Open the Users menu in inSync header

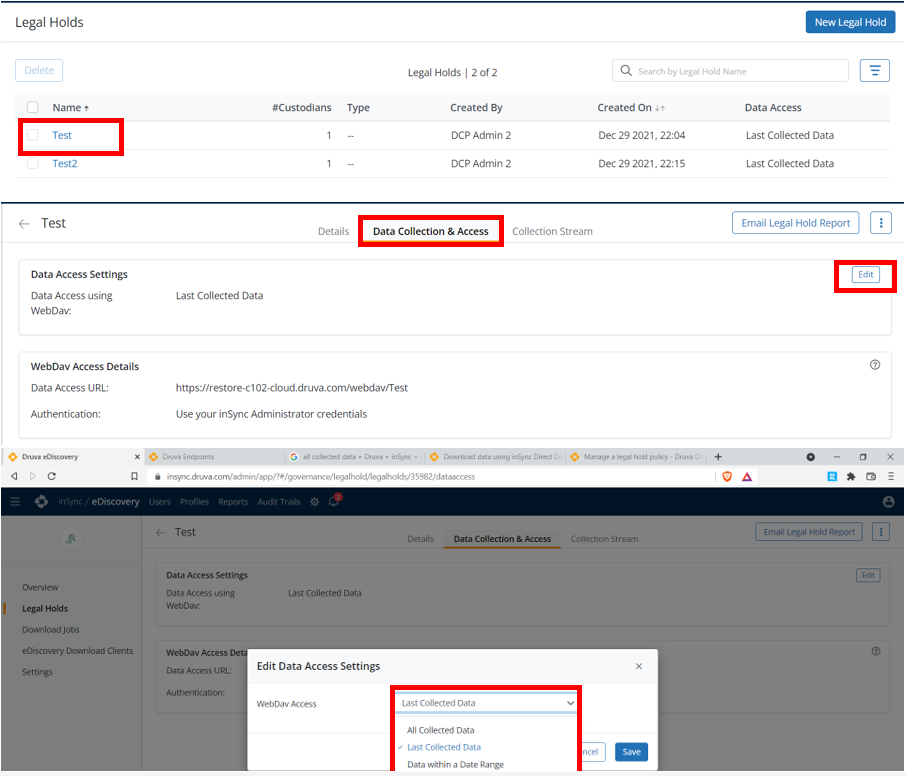(159, 502)
